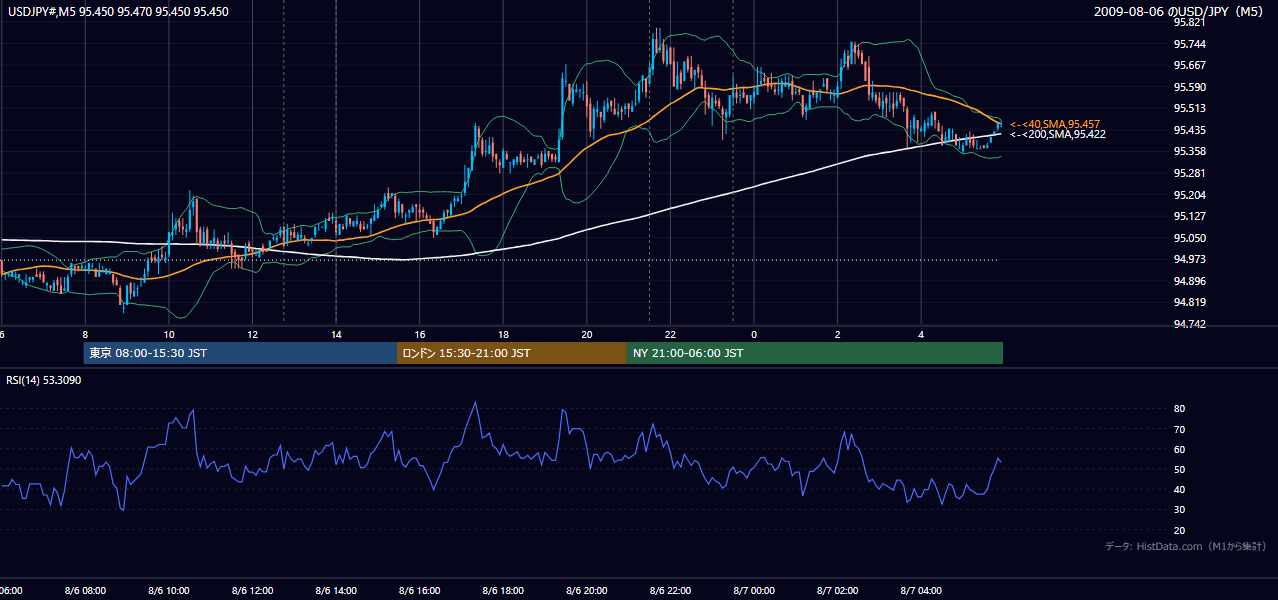Click price level 95.204 on the axis

(x=1189, y=195)
